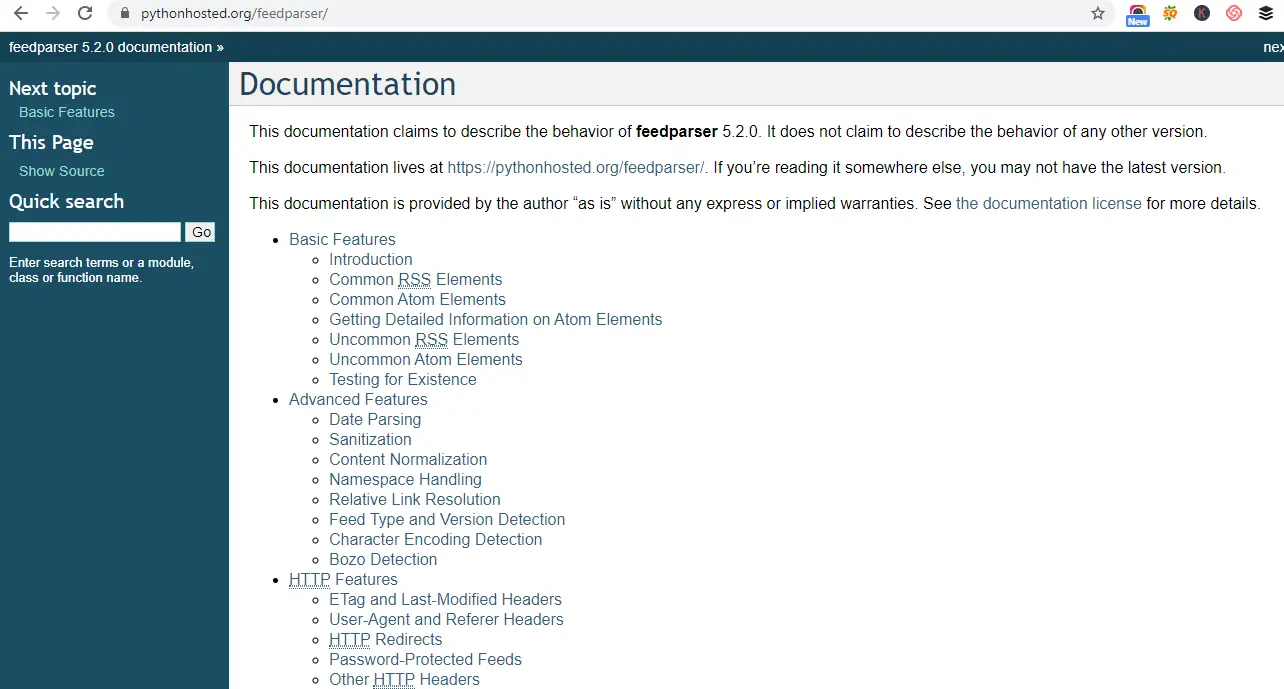Open the dark K extension icon
This screenshot has width=1284, height=689.
coord(1202,13)
